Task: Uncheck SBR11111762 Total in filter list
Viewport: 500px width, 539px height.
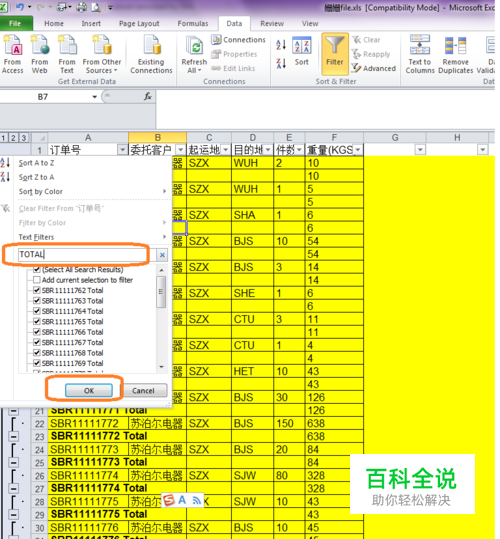Action: click(x=37, y=290)
